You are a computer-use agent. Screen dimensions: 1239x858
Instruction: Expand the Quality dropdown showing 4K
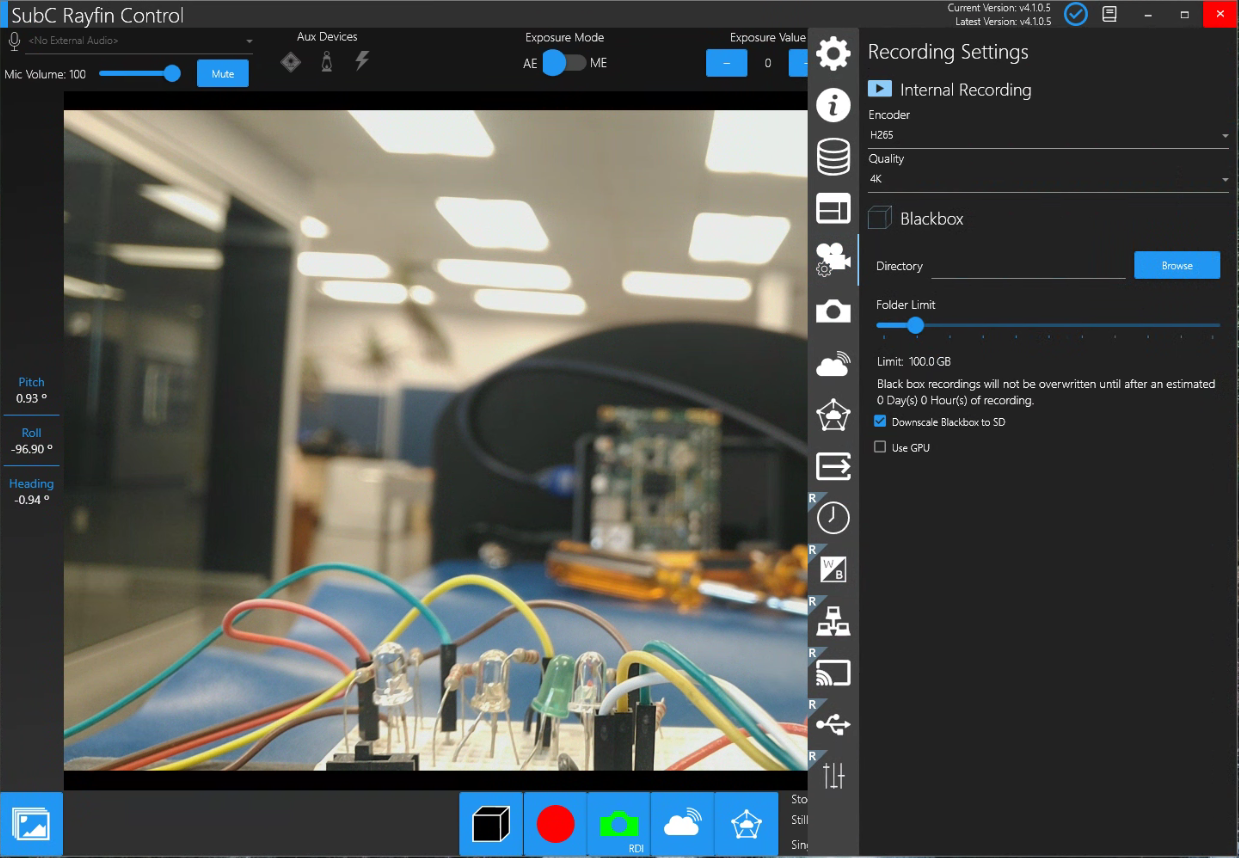[x=1047, y=179]
